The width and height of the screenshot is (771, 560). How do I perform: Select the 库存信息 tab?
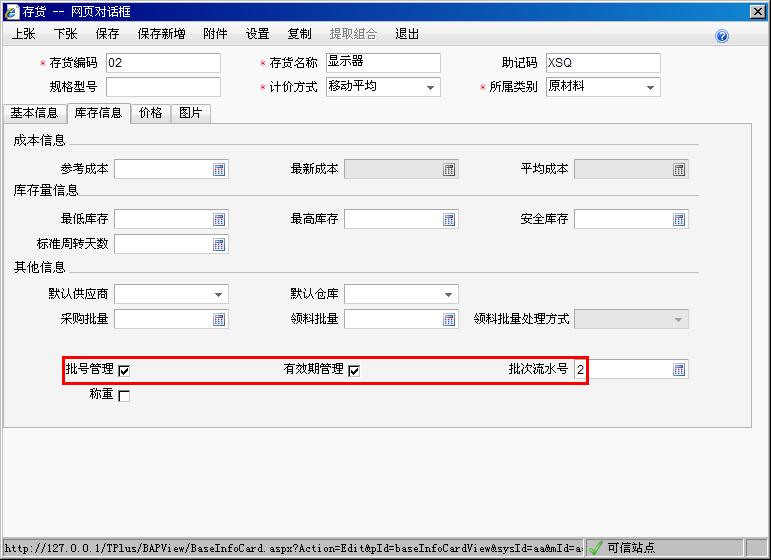[x=98, y=113]
